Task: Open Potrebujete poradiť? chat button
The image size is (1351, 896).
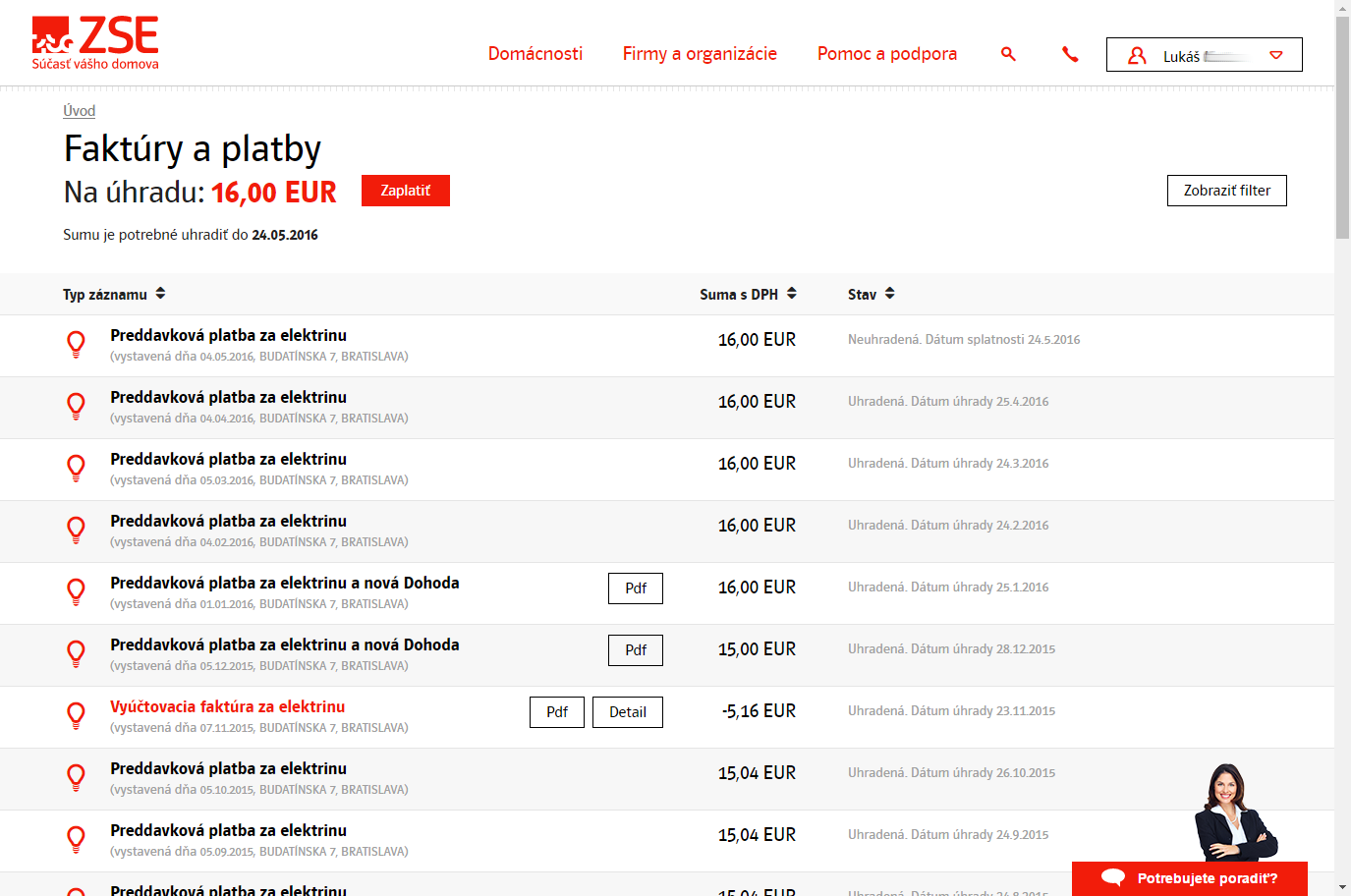Action: click(x=1190, y=878)
